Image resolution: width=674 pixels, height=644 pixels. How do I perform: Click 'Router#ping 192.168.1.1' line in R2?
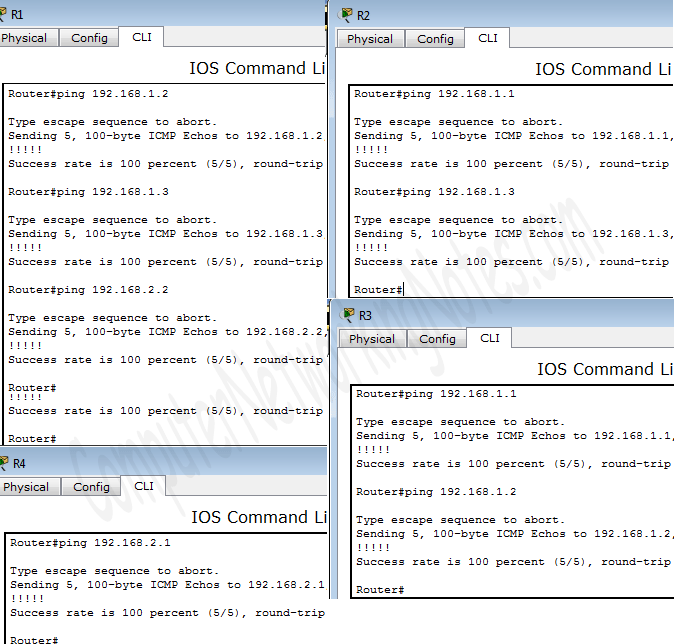point(434,94)
